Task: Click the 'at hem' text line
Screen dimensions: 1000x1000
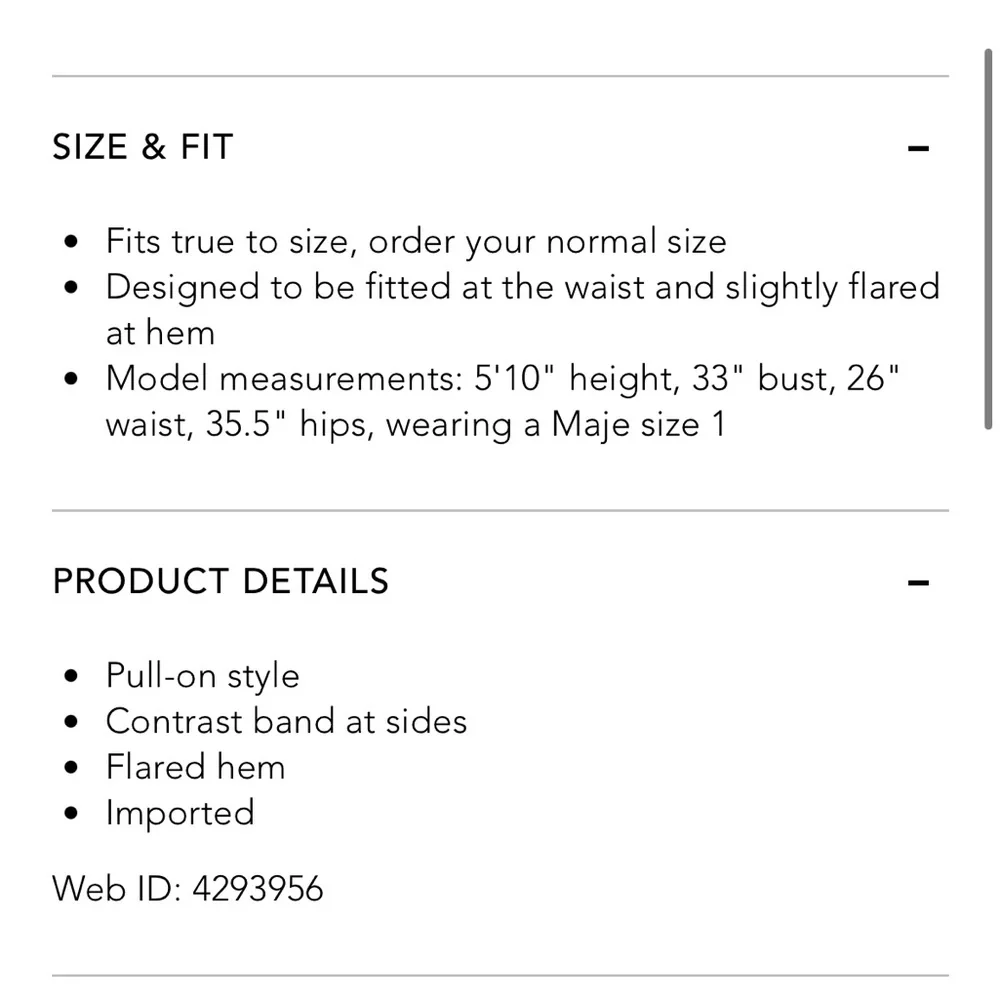Action: coord(160,333)
